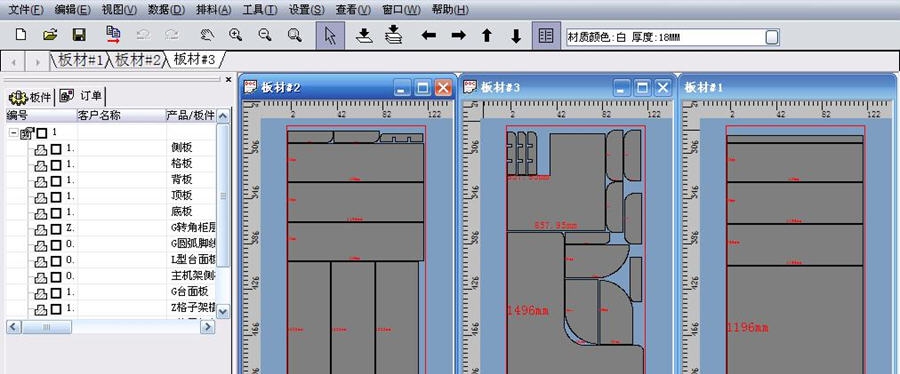Select the hand pan tool
This screenshot has height=374, width=900.
(207, 35)
